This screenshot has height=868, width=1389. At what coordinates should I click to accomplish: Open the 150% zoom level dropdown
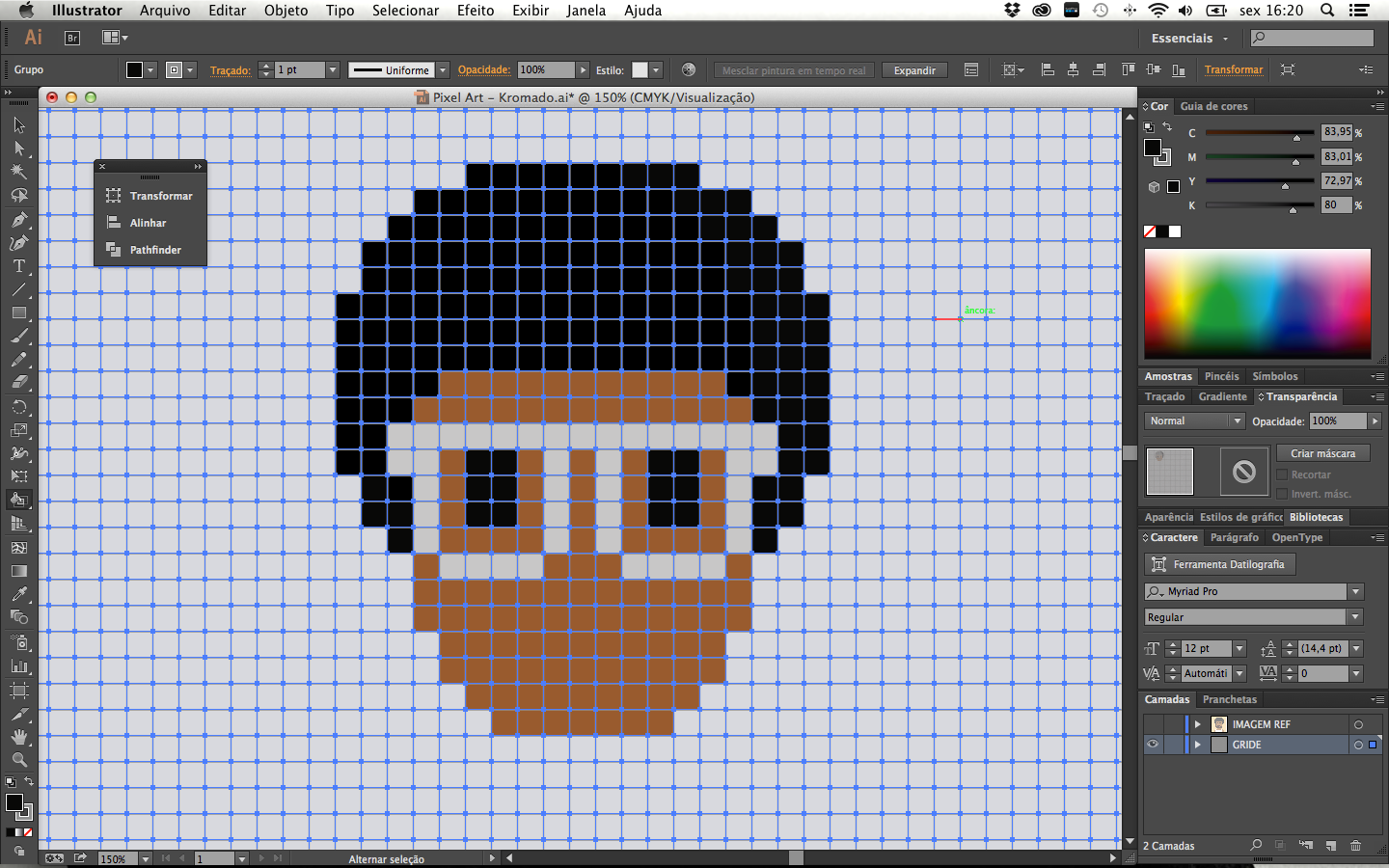[146, 858]
